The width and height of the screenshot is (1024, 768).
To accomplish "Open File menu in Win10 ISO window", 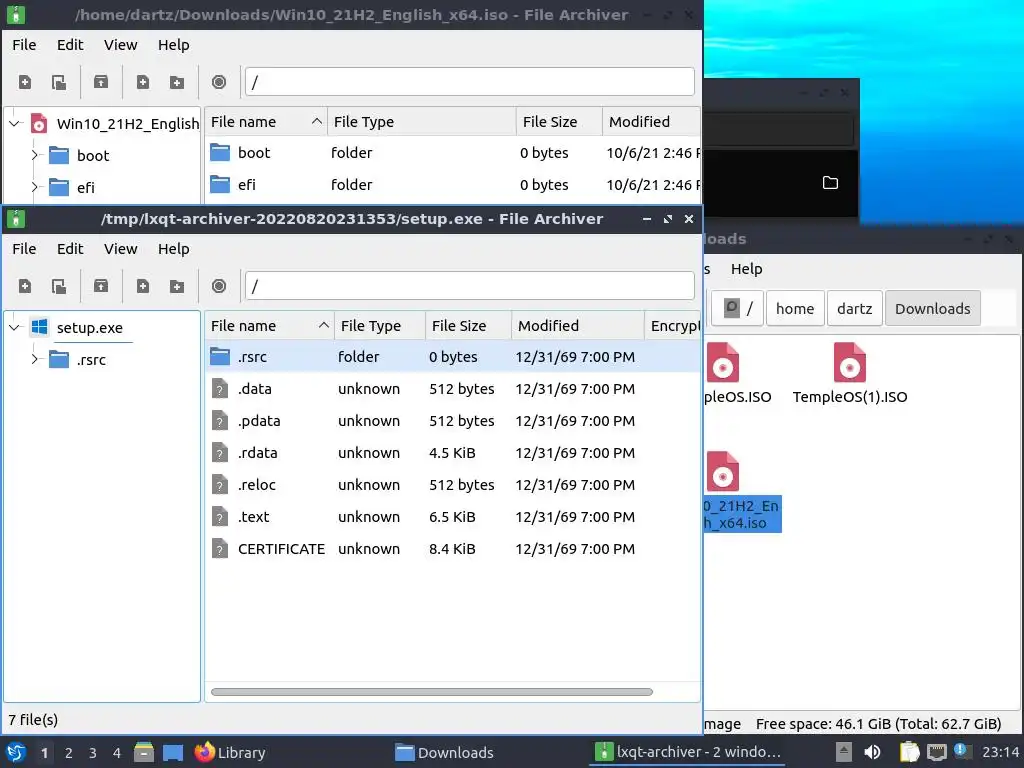I will [24, 45].
